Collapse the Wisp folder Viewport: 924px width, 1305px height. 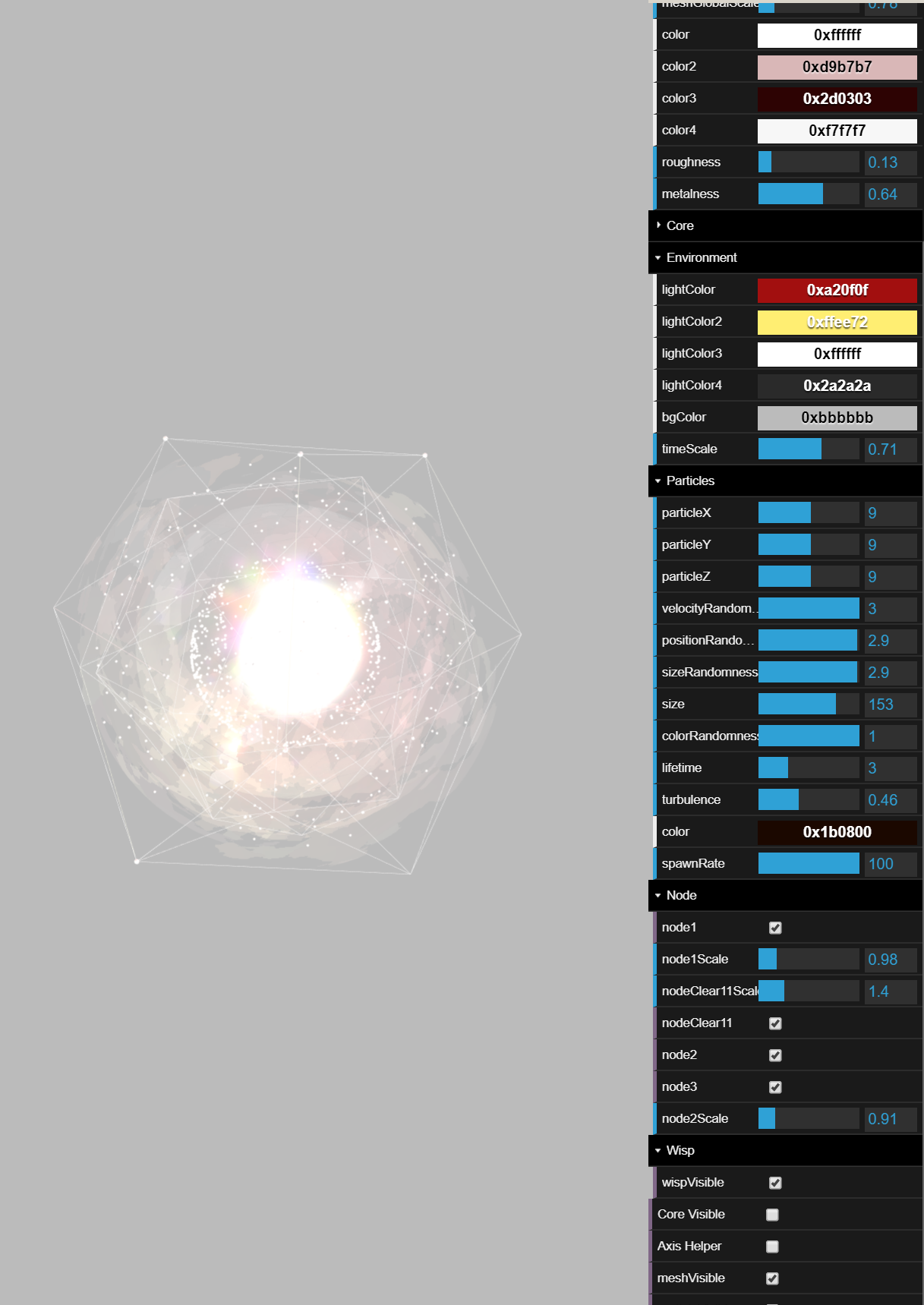[x=785, y=1150]
